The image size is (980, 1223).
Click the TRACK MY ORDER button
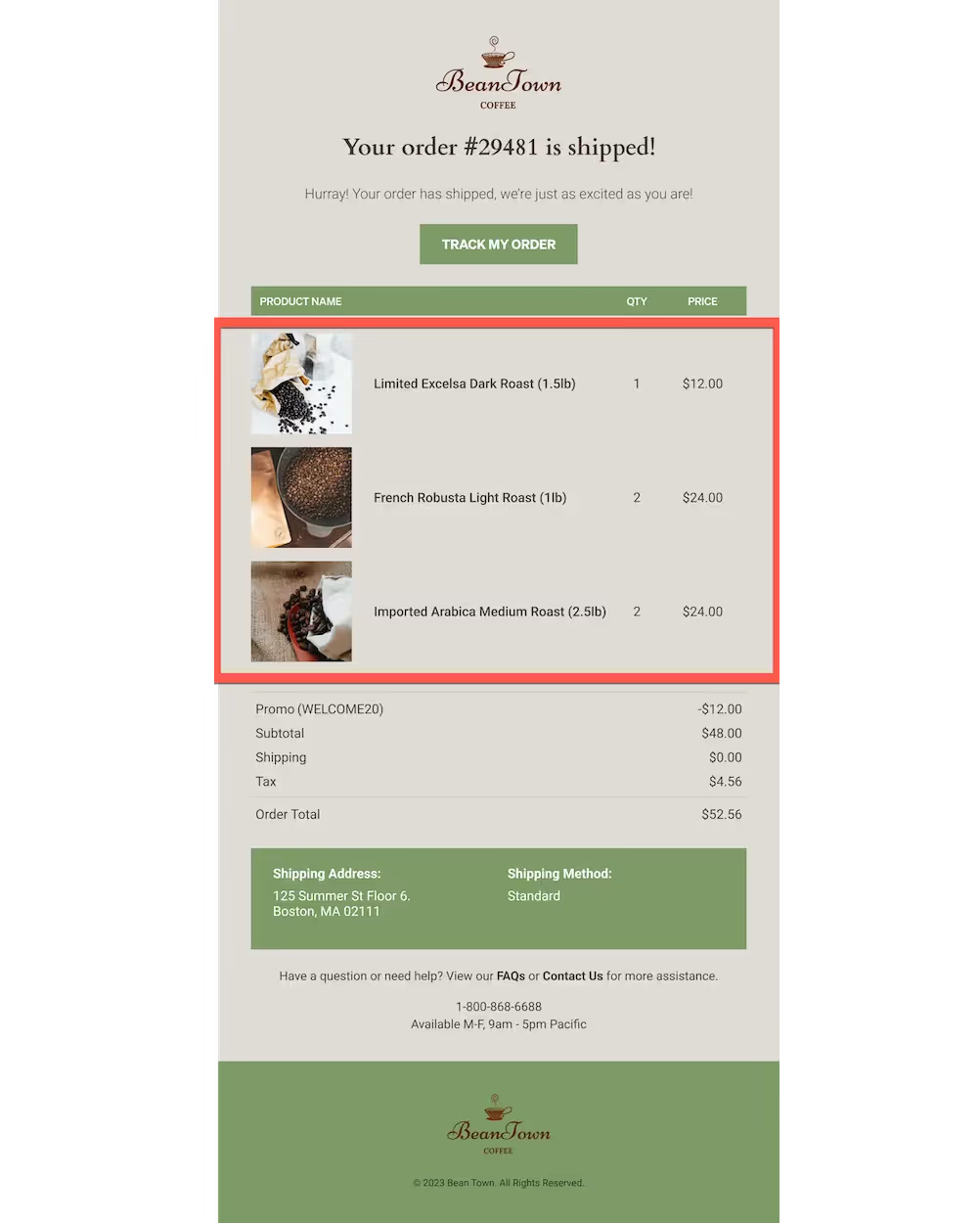[499, 245]
